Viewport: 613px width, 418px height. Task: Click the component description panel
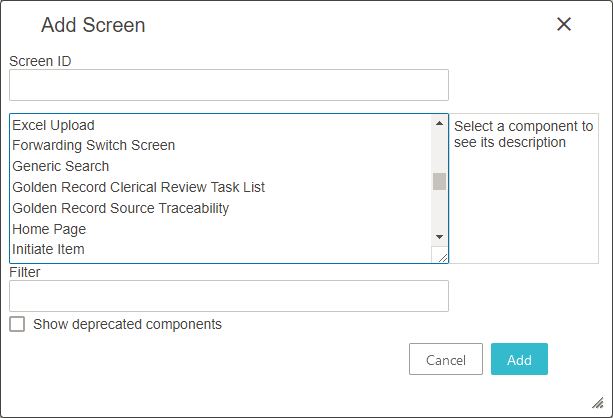click(x=523, y=188)
